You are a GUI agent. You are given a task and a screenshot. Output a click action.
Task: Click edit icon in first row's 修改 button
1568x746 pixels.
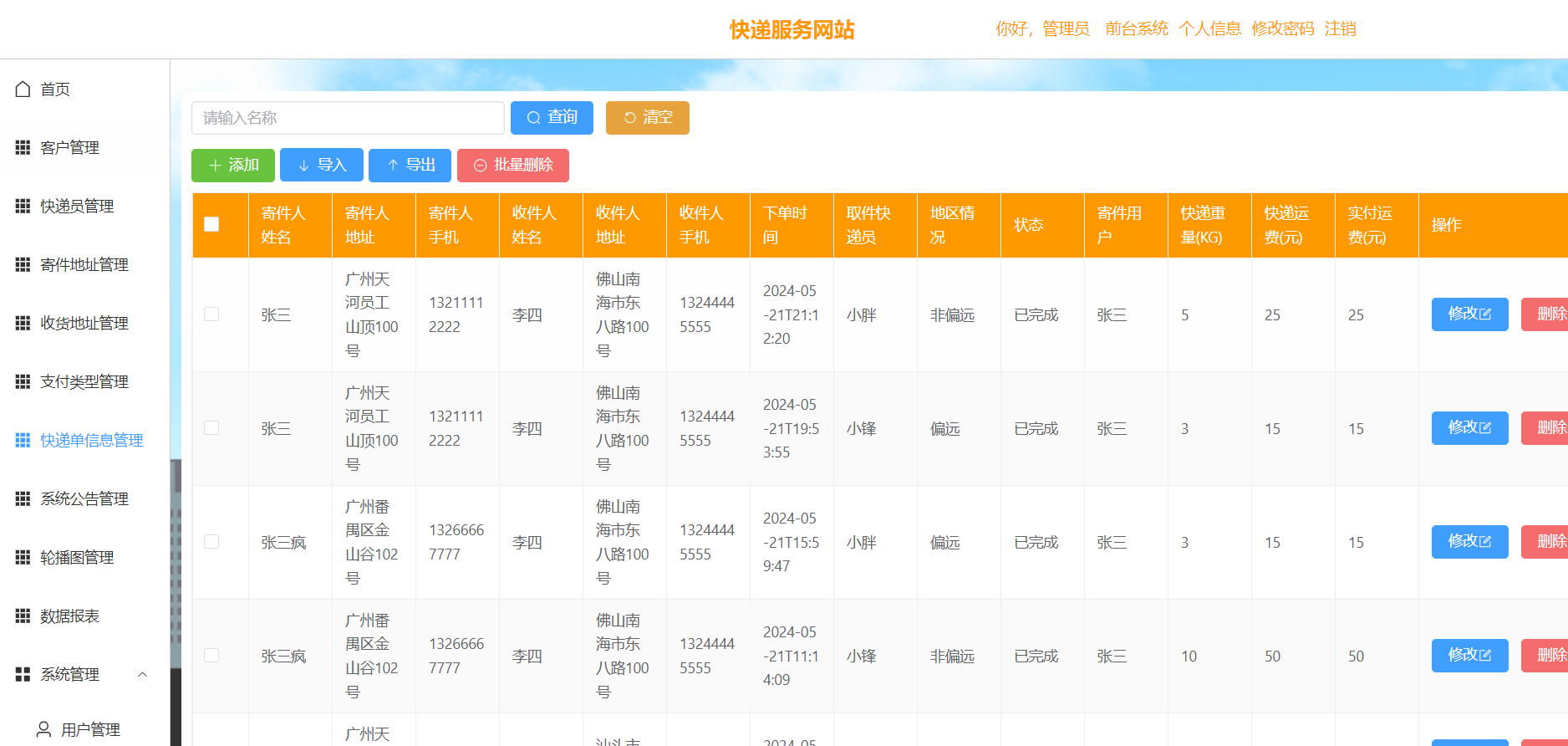coord(1485,314)
